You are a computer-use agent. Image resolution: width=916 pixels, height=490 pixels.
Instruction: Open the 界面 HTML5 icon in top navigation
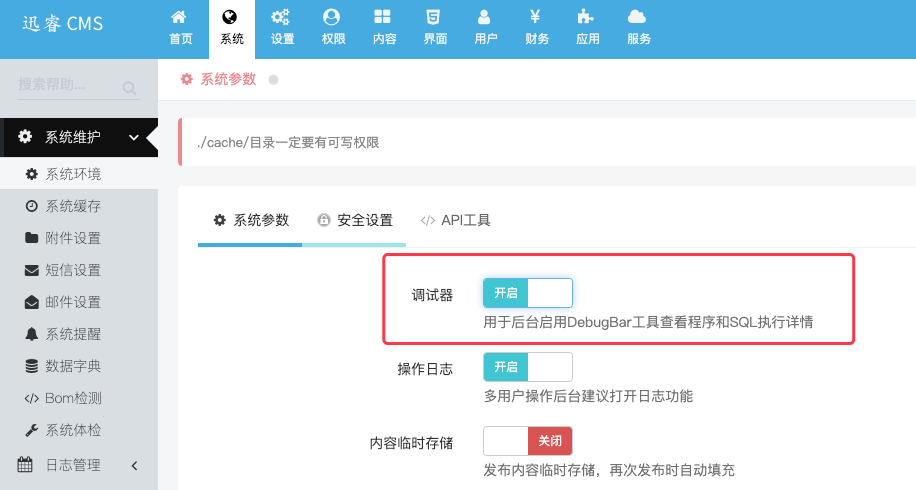click(433, 17)
